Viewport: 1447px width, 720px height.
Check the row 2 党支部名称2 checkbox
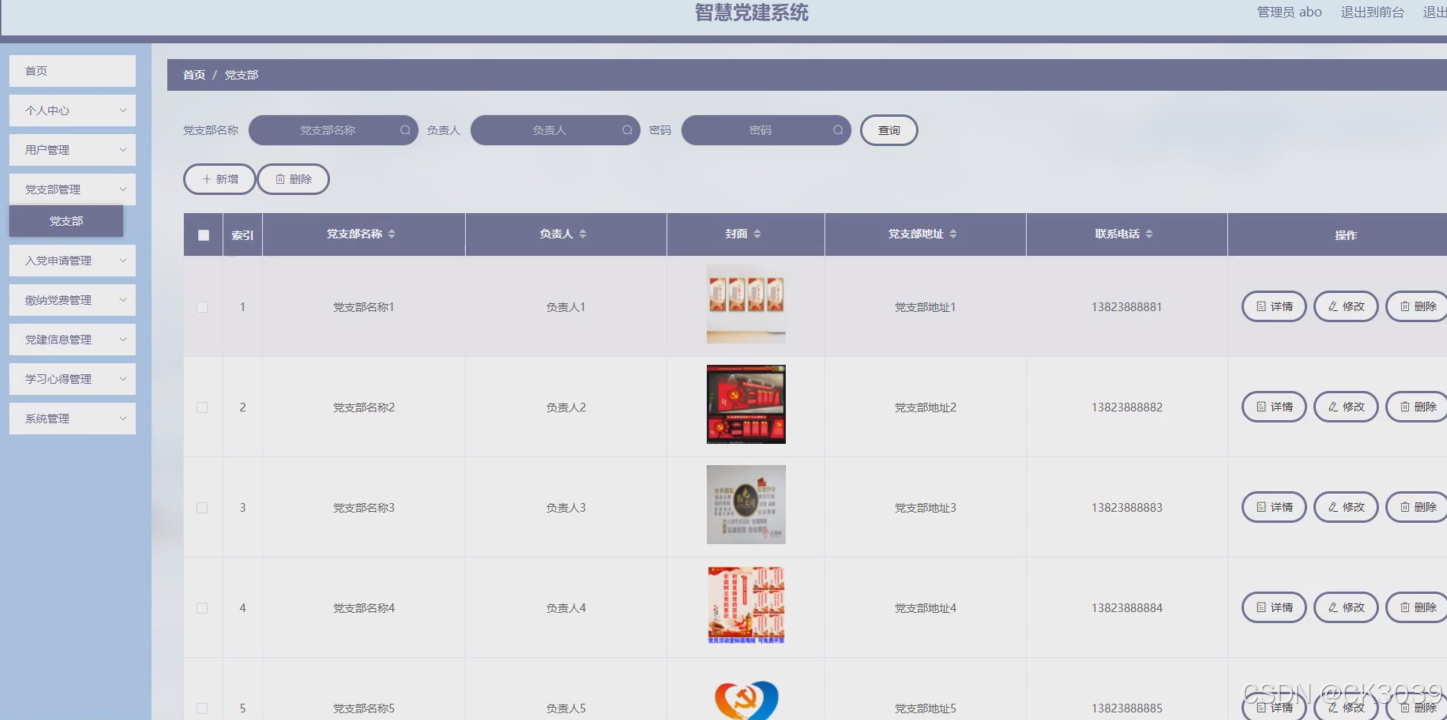pyautogui.click(x=202, y=407)
